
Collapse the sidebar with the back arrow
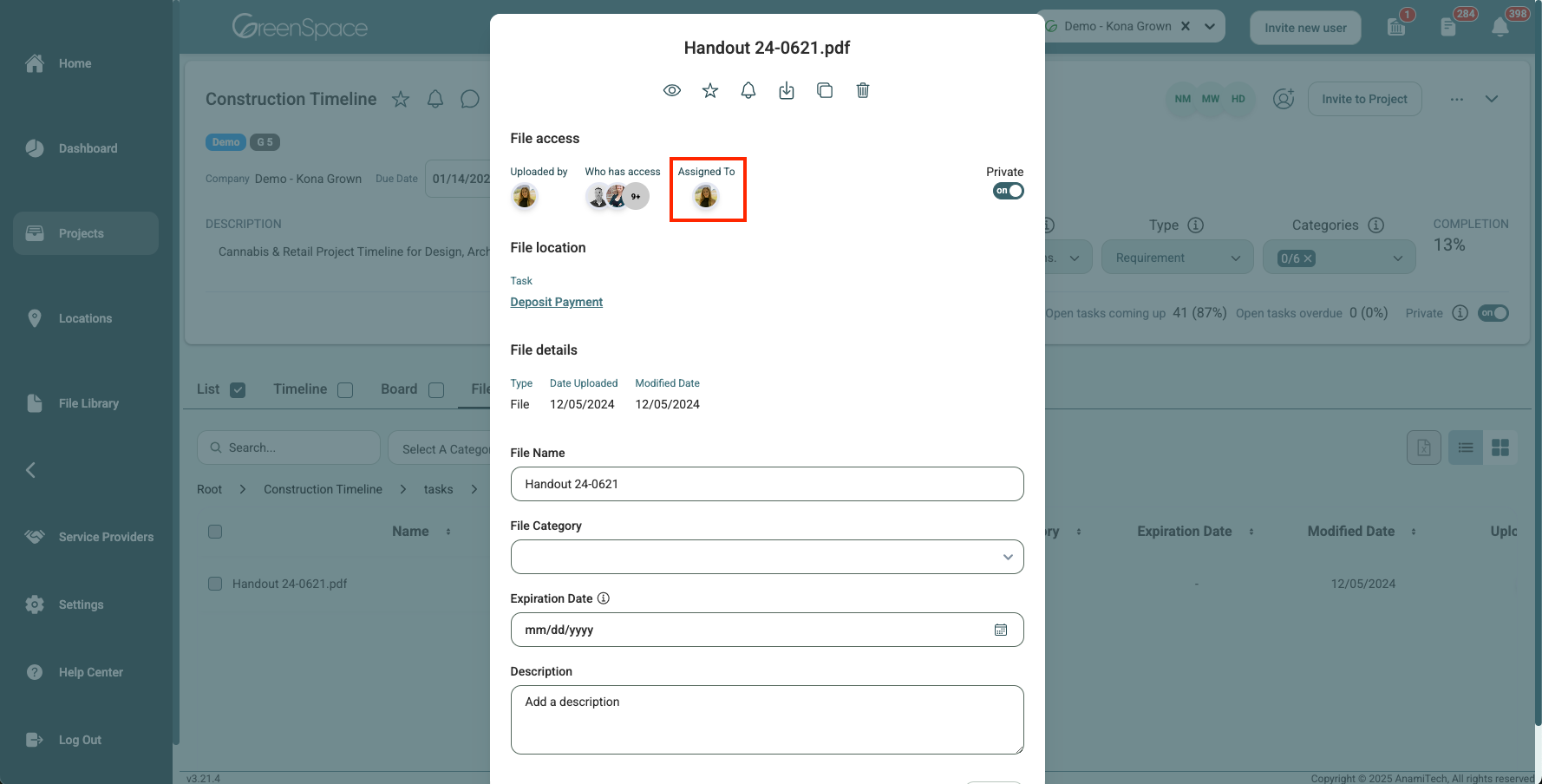coord(30,470)
